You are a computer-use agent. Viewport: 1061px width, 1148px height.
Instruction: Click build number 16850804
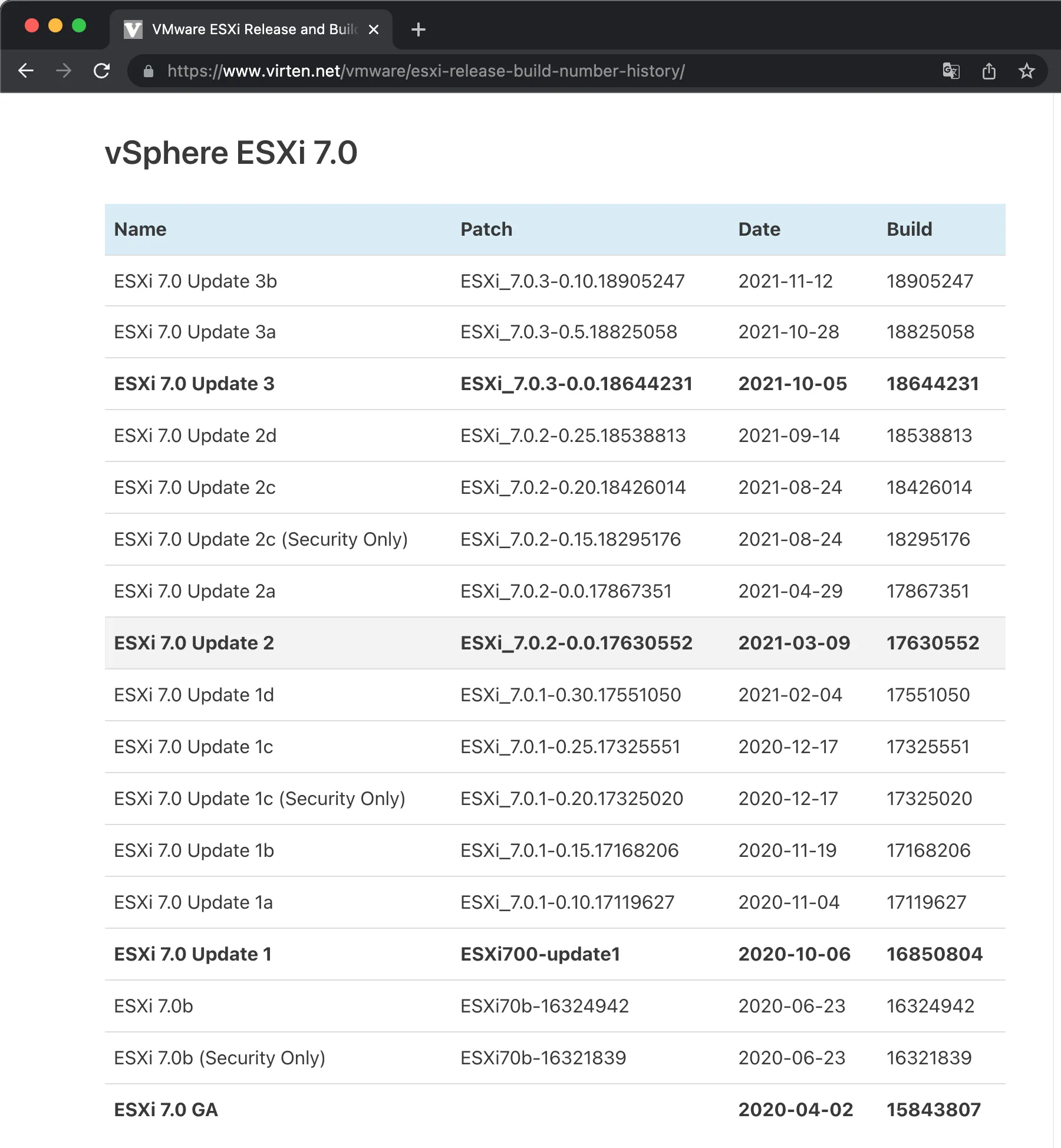(935, 954)
